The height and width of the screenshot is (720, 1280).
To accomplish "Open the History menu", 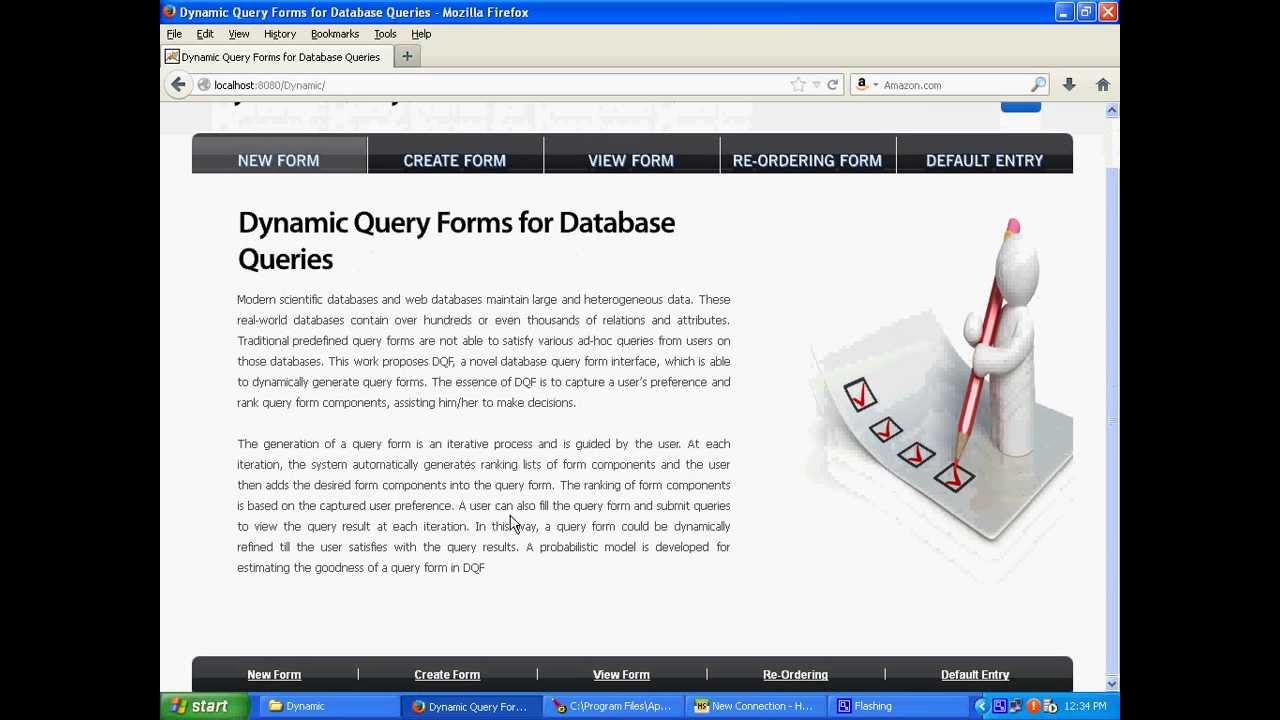I will point(280,34).
